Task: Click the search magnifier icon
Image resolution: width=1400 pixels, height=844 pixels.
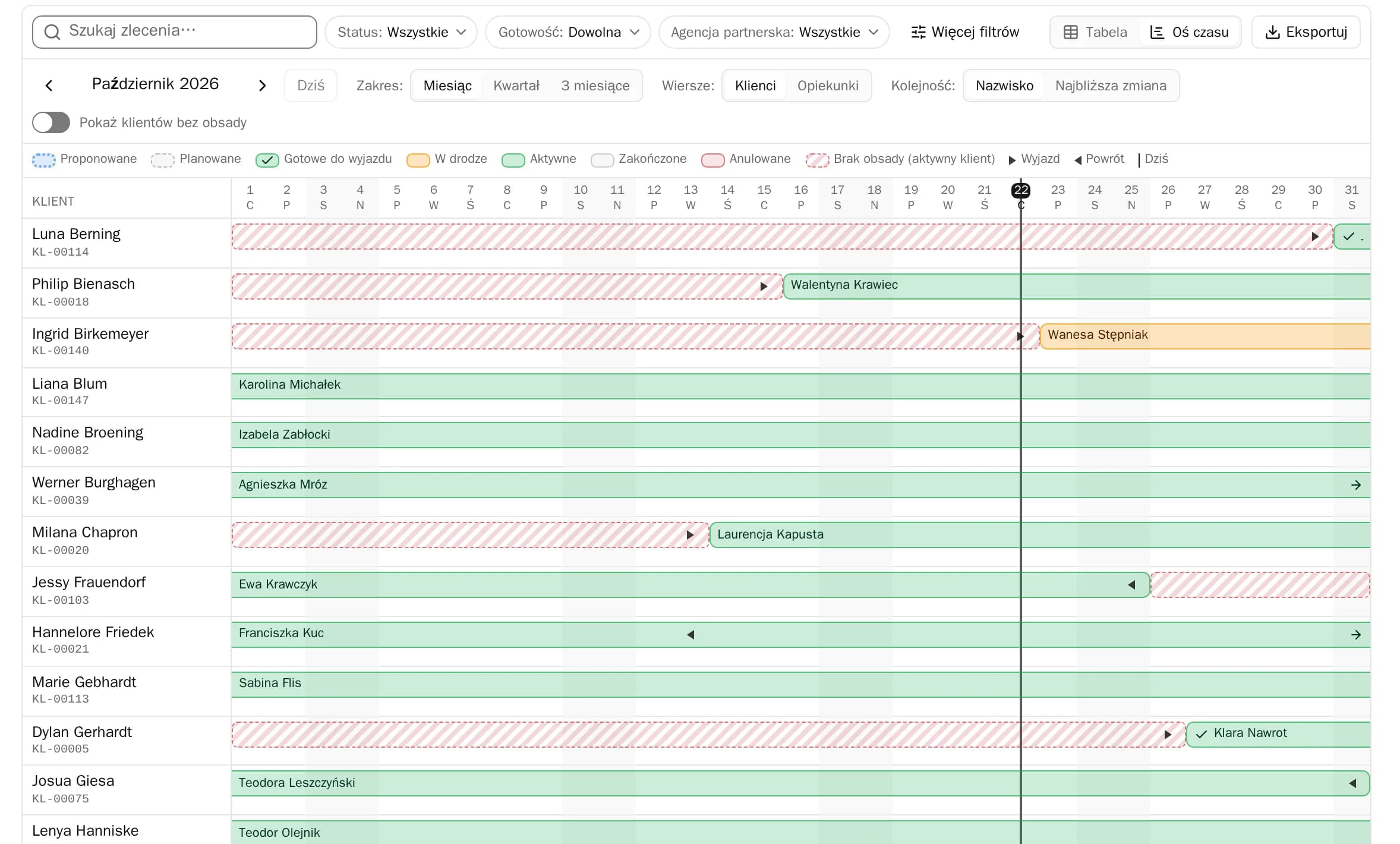Action: click(x=52, y=32)
